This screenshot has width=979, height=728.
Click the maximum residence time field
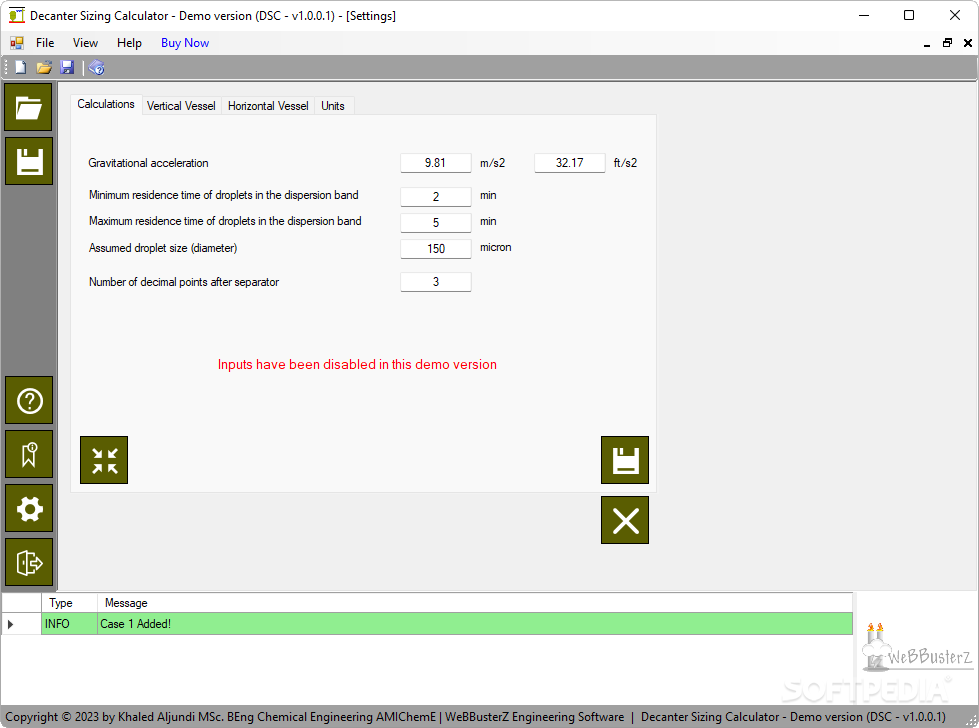click(x=435, y=223)
